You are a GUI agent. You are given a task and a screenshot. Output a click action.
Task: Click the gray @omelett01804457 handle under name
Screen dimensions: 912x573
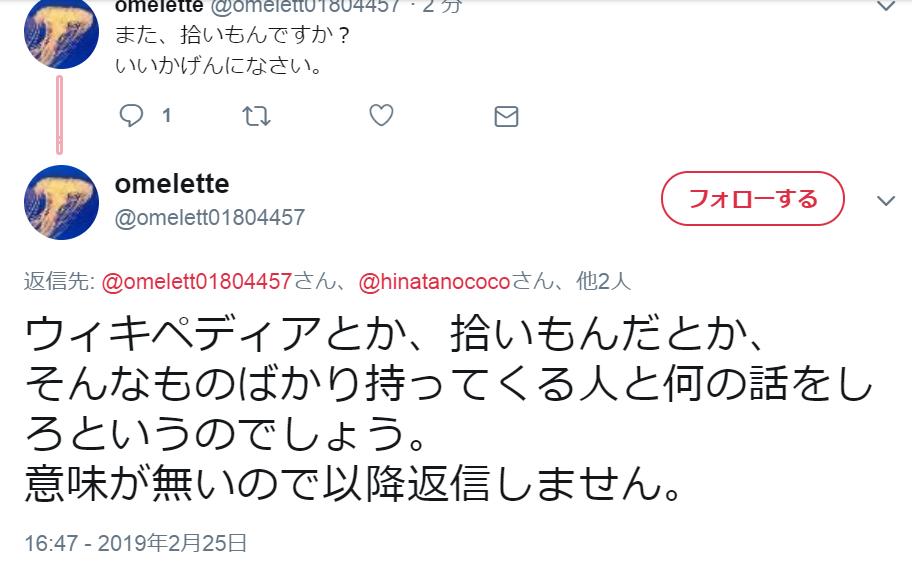click(210, 217)
